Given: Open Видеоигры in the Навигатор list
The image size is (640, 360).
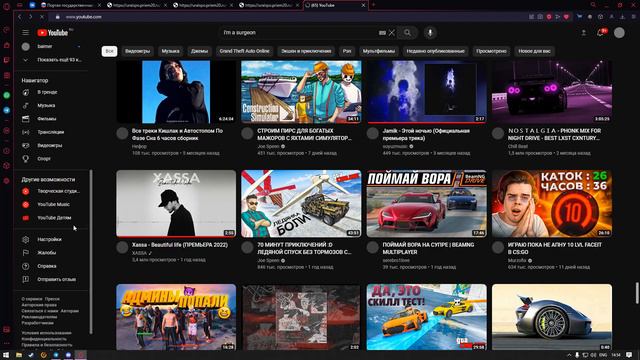Looking at the screenshot, I should pyautogui.click(x=51, y=145).
